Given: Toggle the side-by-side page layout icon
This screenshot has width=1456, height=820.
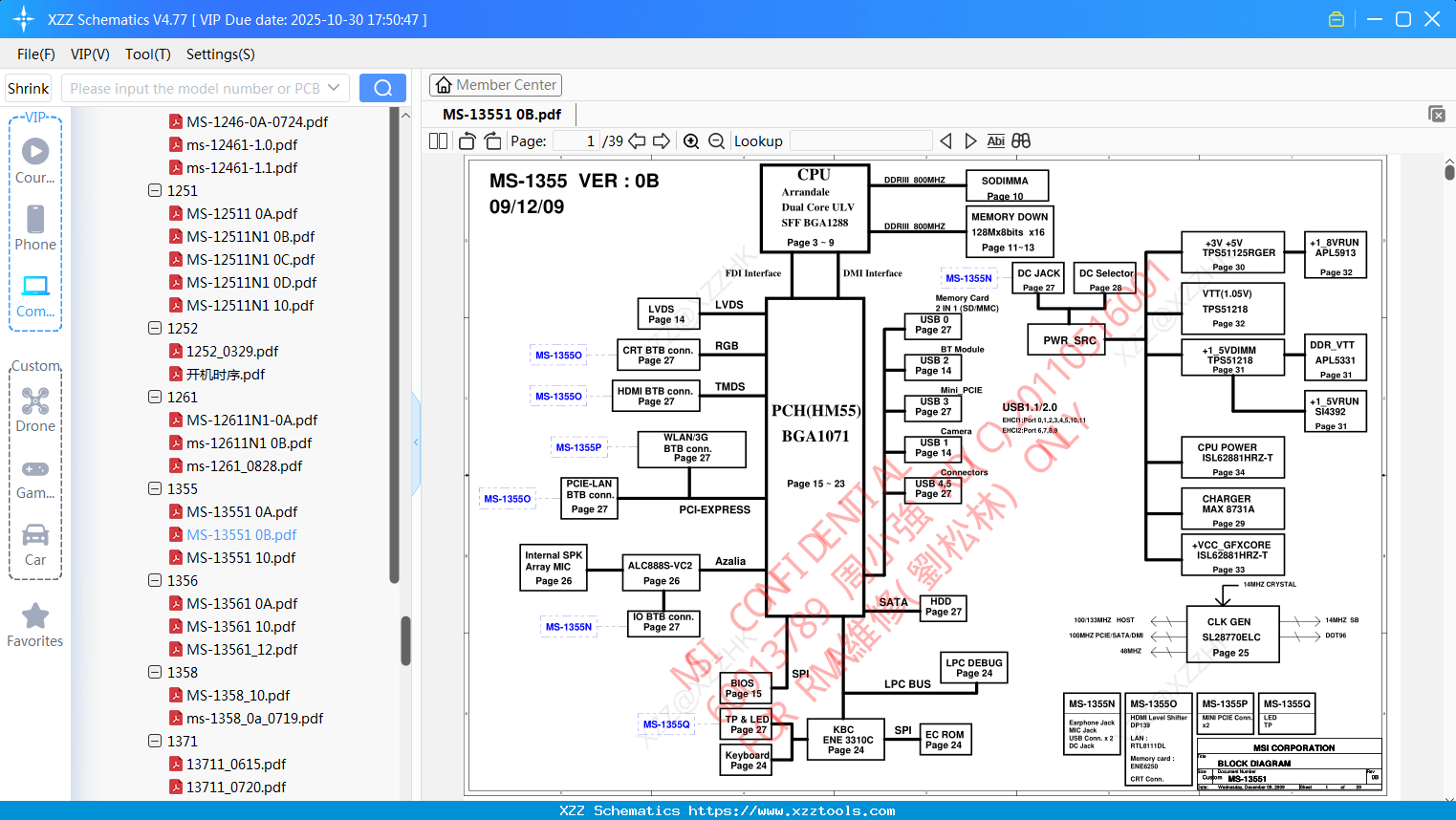Looking at the screenshot, I should (x=438, y=141).
